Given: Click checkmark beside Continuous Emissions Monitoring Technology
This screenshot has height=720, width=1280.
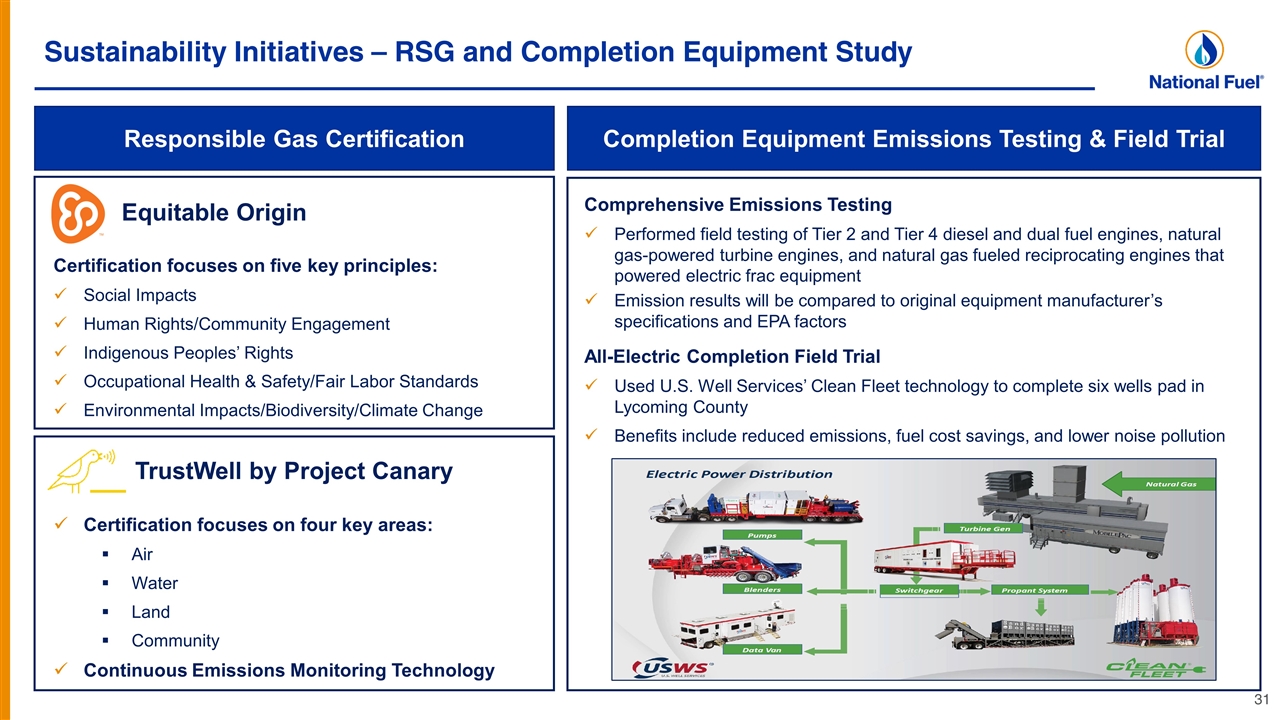Looking at the screenshot, I should point(60,670).
